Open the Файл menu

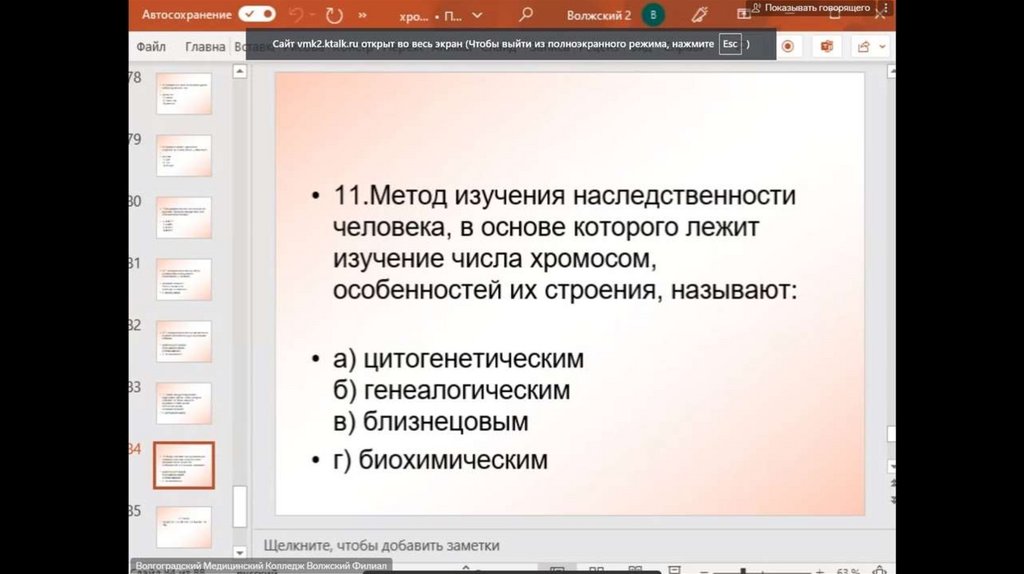(x=151, y=46)
